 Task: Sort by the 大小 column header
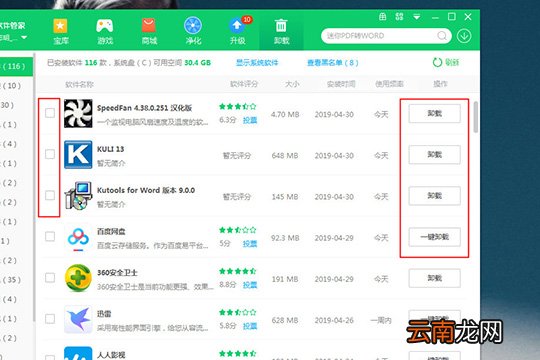[292, 84]
